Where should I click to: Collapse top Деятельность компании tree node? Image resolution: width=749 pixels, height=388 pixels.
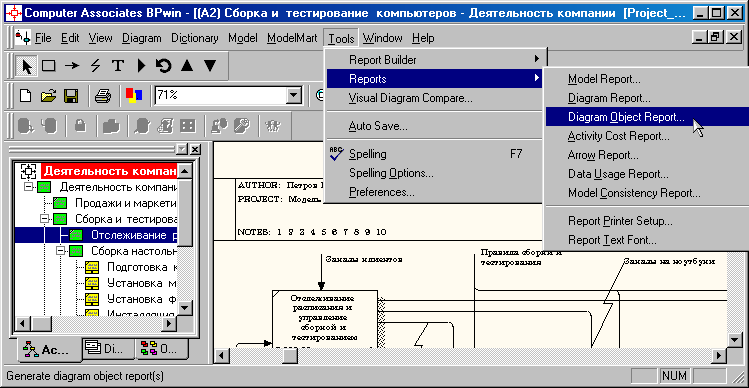[x=28, y=187]
